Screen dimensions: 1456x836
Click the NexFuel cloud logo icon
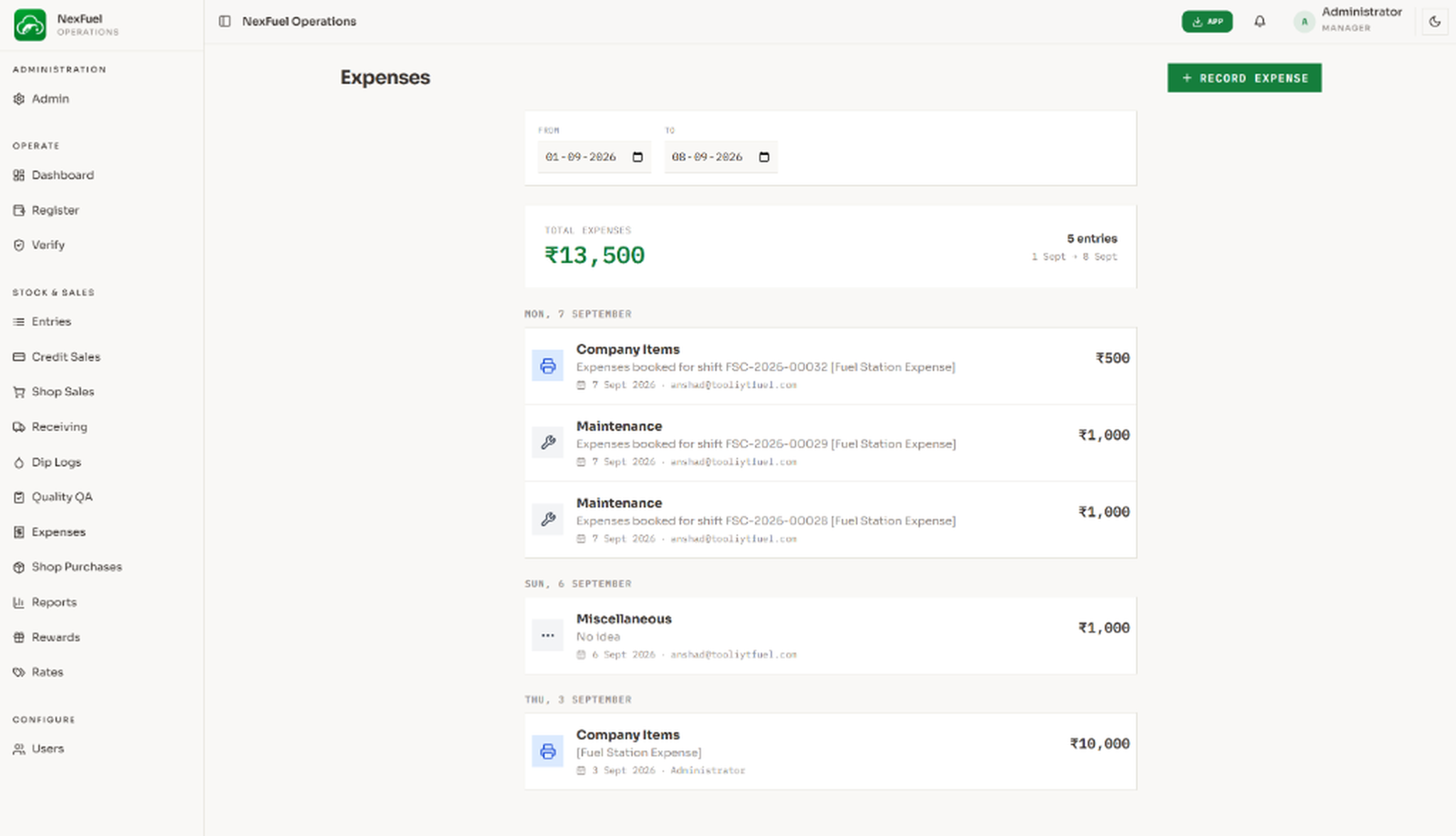tap(30, 25)
